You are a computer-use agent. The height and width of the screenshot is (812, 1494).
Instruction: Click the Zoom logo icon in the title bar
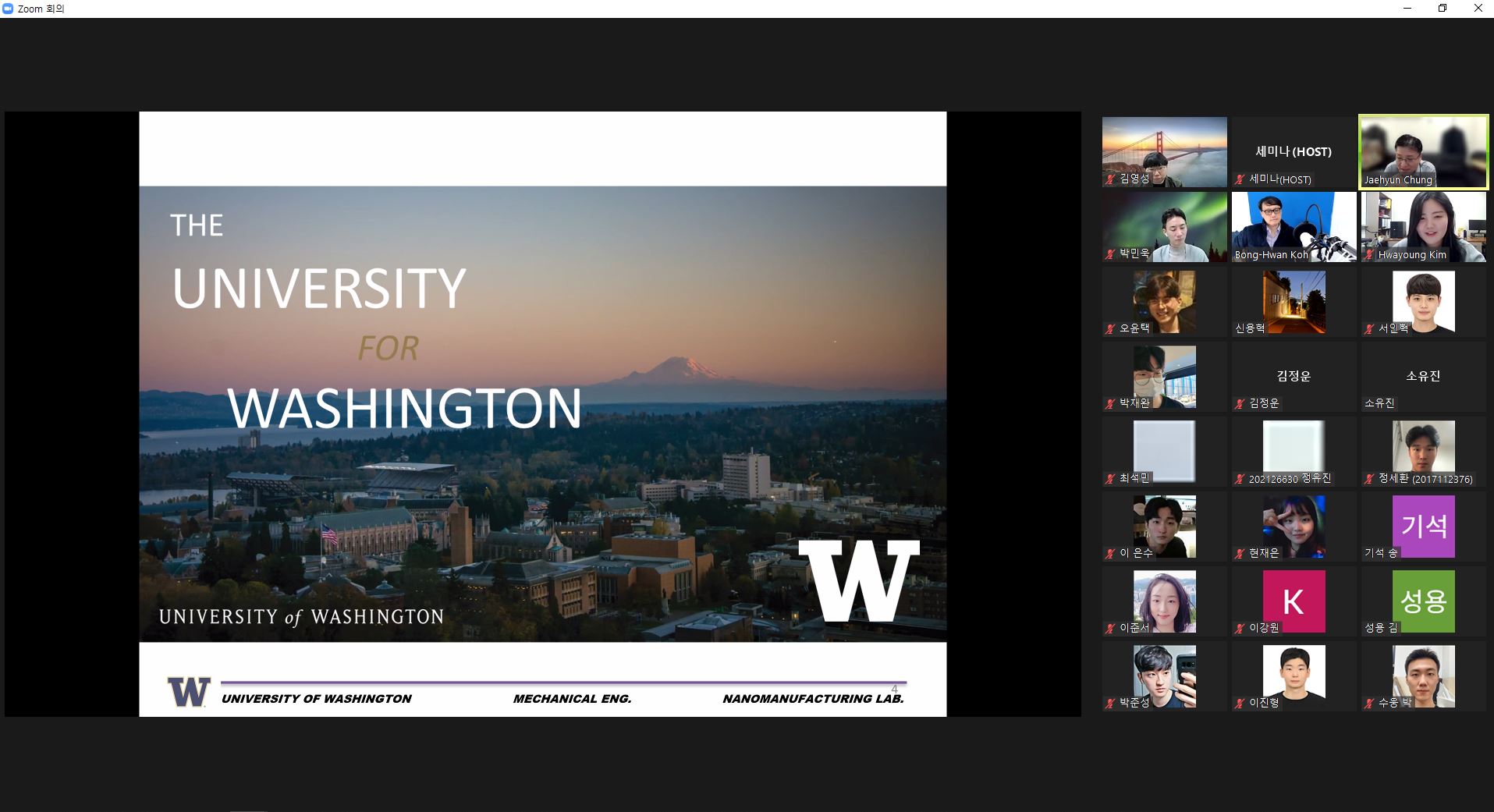[x=8, y=9]
